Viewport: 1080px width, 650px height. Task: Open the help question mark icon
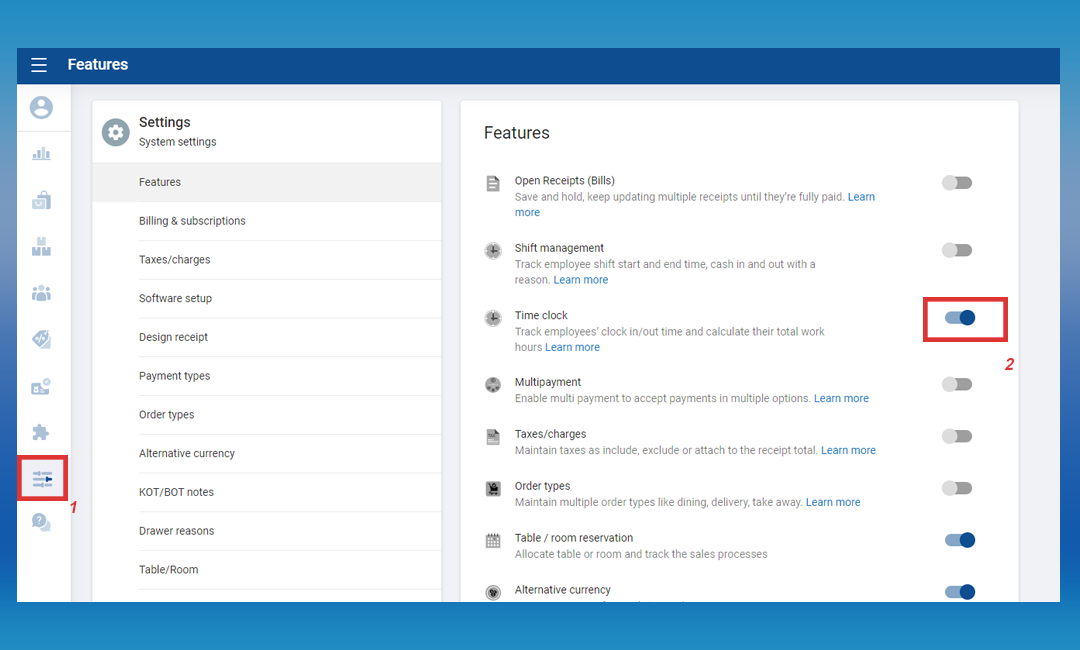click(41, 522)
